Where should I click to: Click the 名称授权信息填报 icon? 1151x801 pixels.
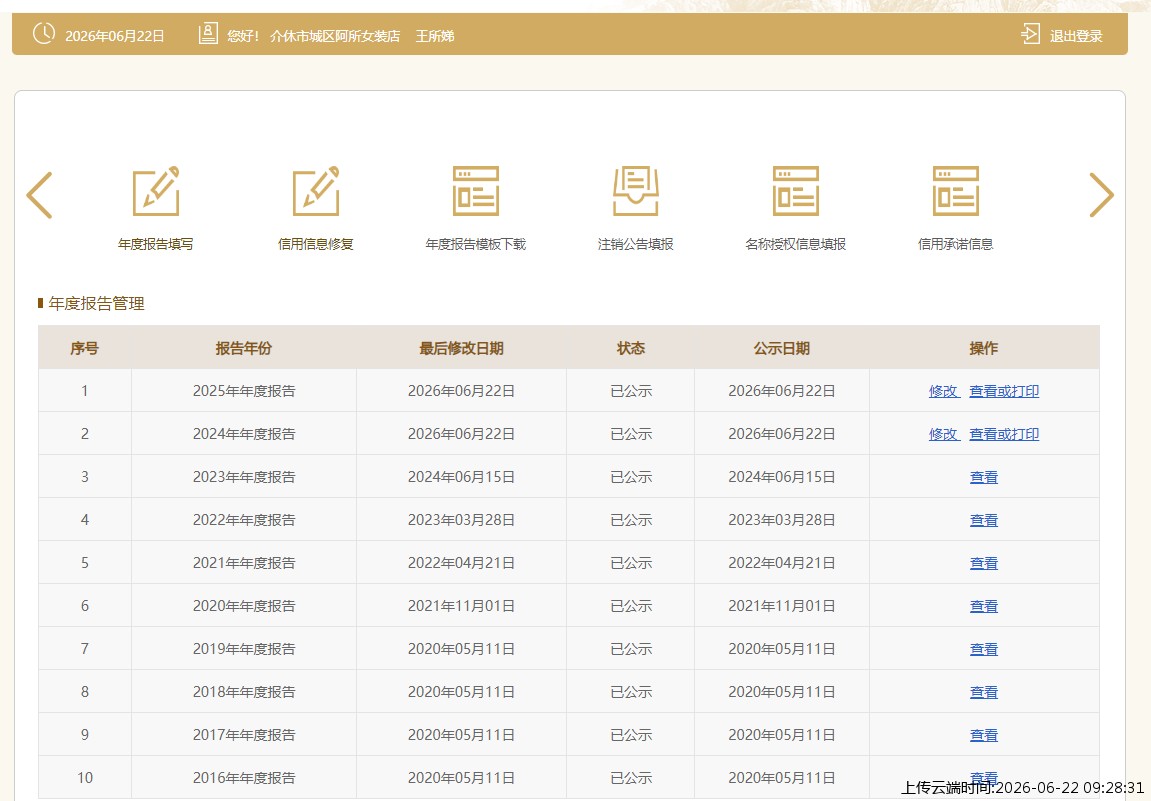click(x=796, y=191)
